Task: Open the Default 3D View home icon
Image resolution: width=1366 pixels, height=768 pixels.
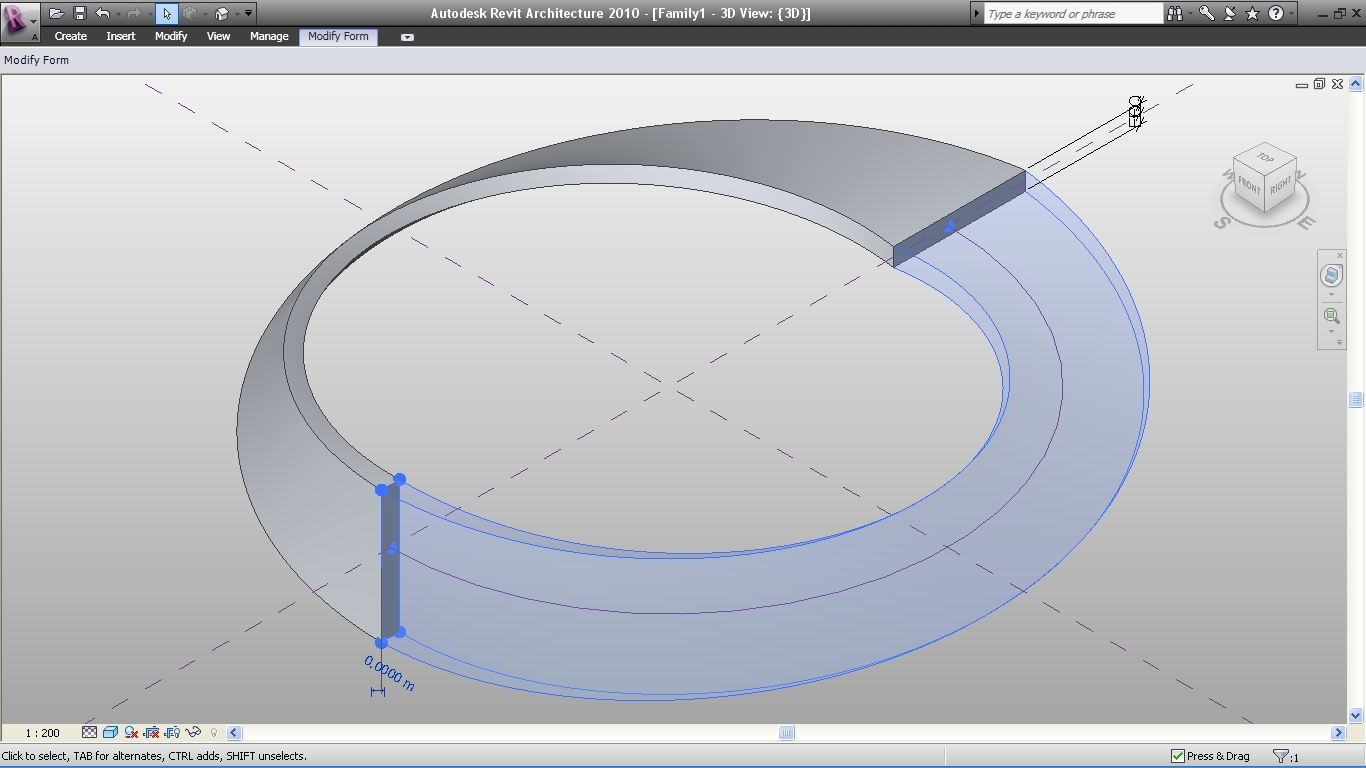Action: (x=223, y=13)
